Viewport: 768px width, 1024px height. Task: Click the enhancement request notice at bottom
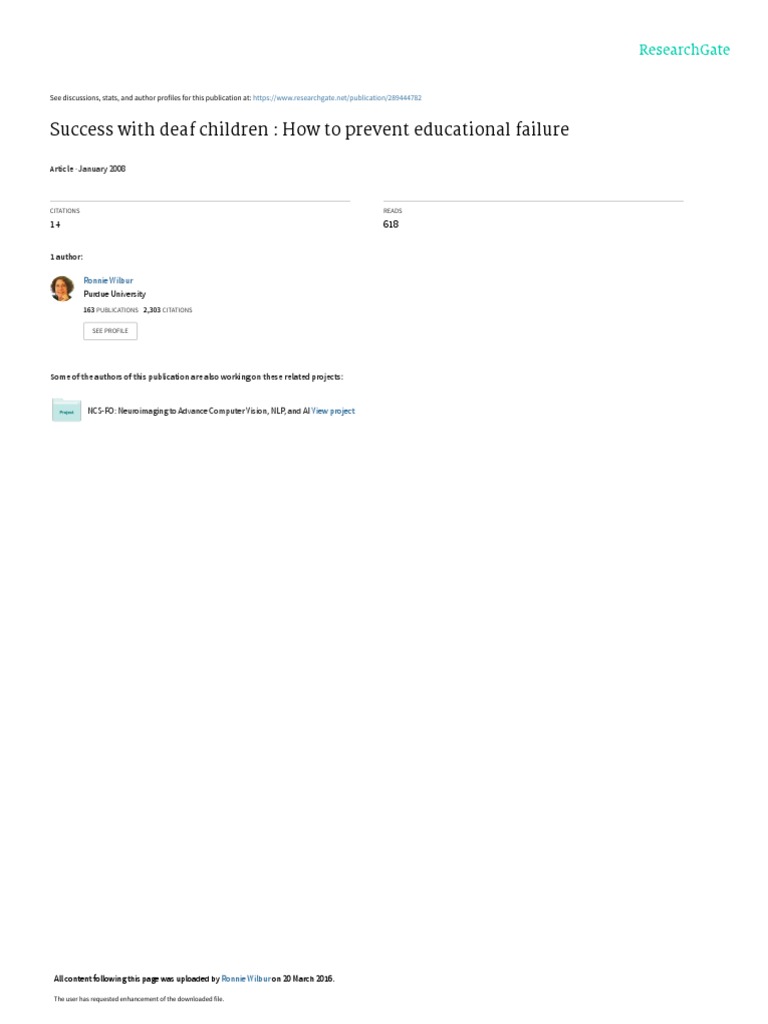[138, 999]
